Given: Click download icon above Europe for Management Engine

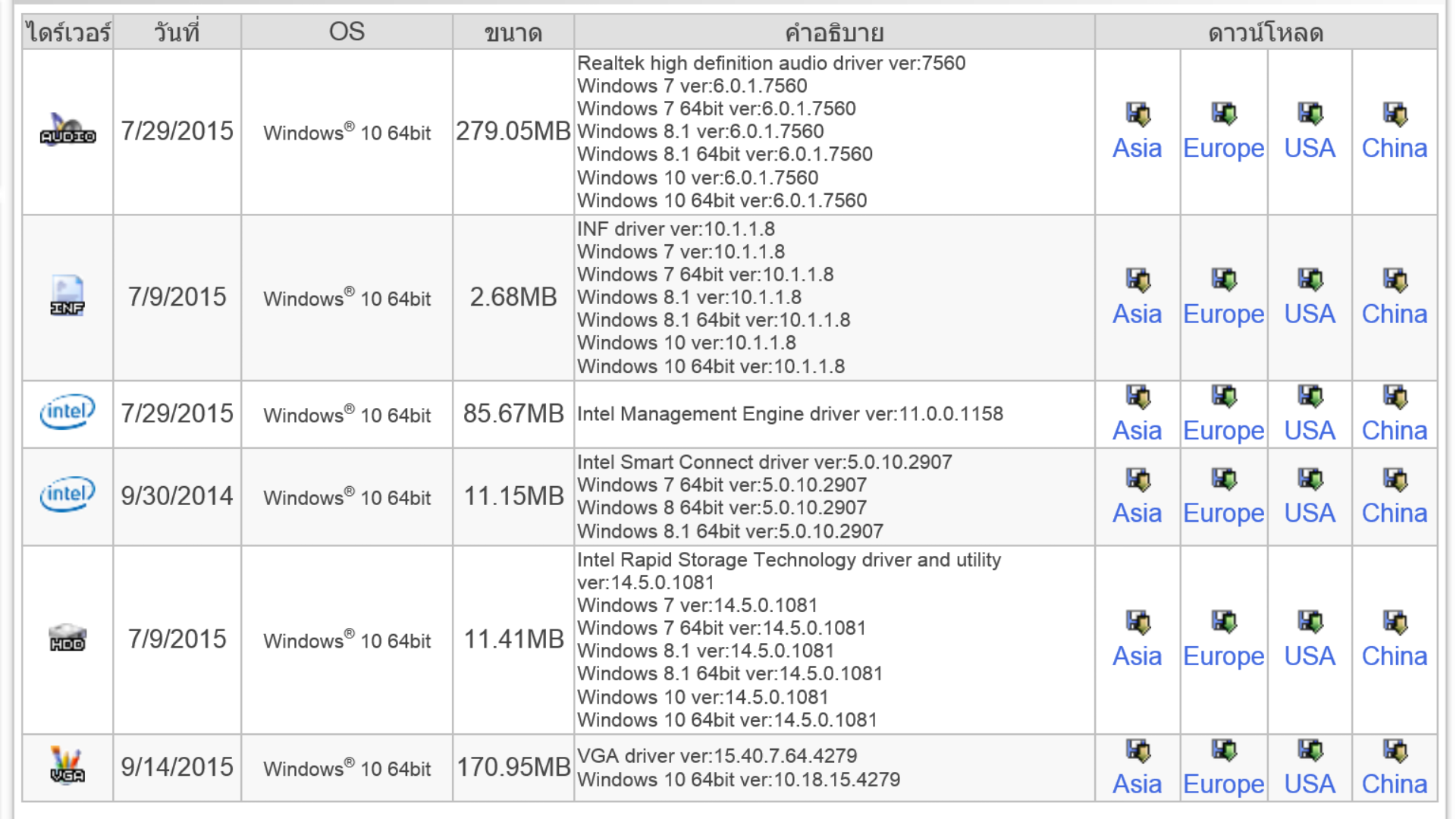Looking at the screenshot, I should (x=1223, y=396).
